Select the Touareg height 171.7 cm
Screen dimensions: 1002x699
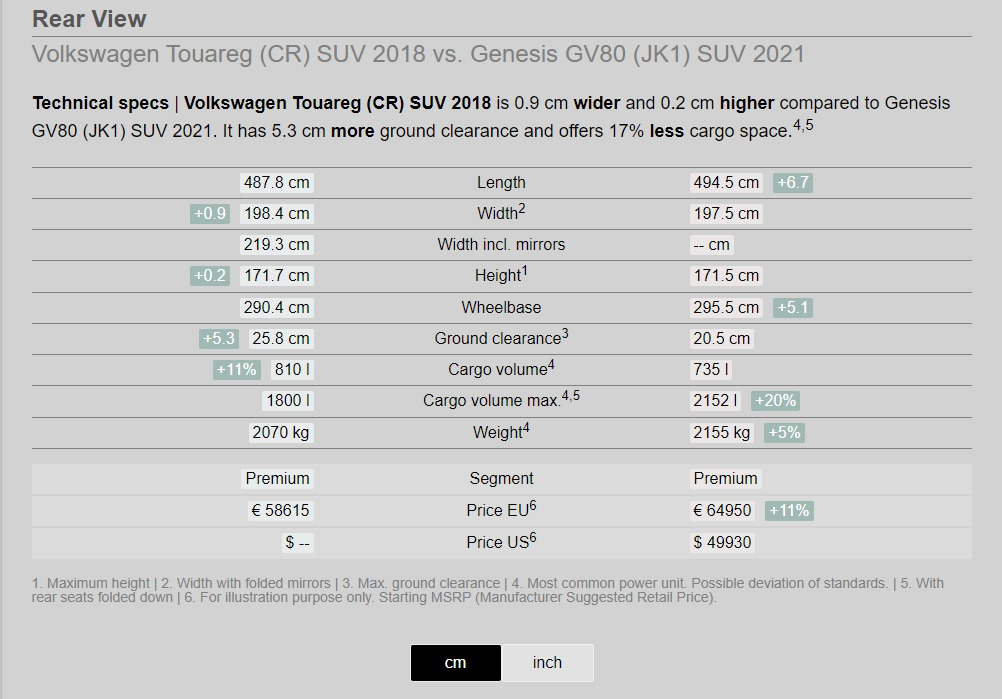coord(277,275)
